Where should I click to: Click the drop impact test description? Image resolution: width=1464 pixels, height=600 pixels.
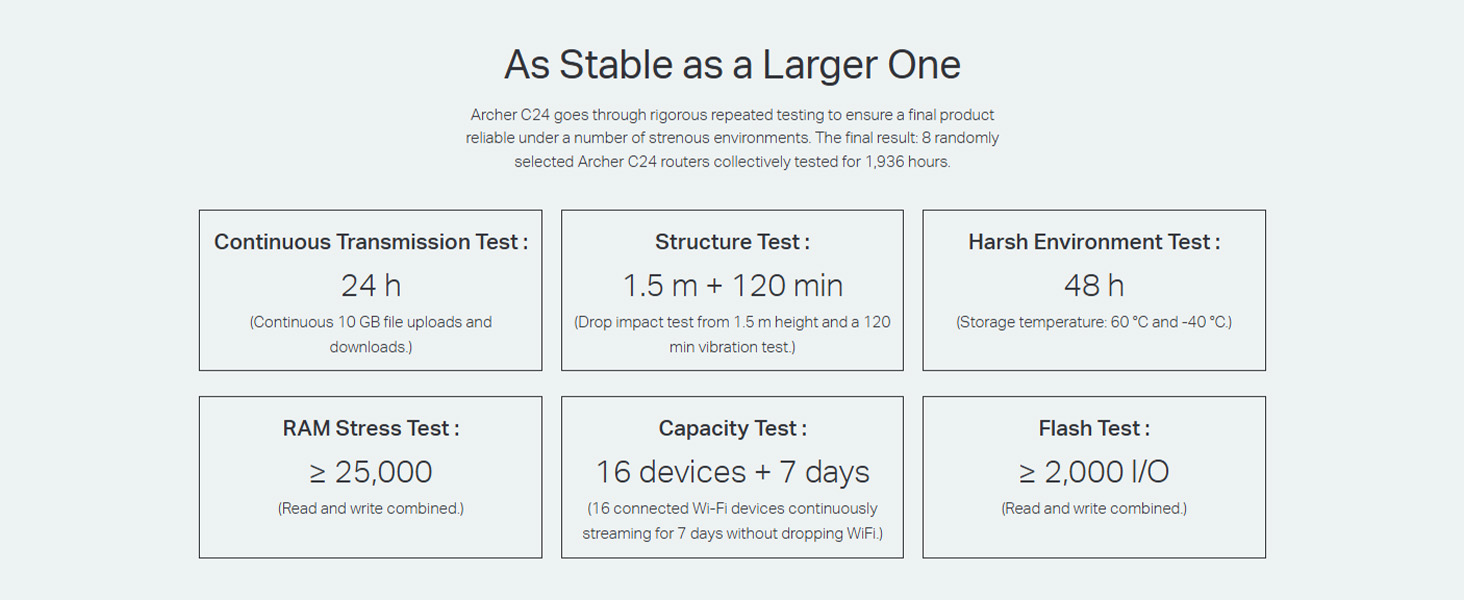point(732,334)
